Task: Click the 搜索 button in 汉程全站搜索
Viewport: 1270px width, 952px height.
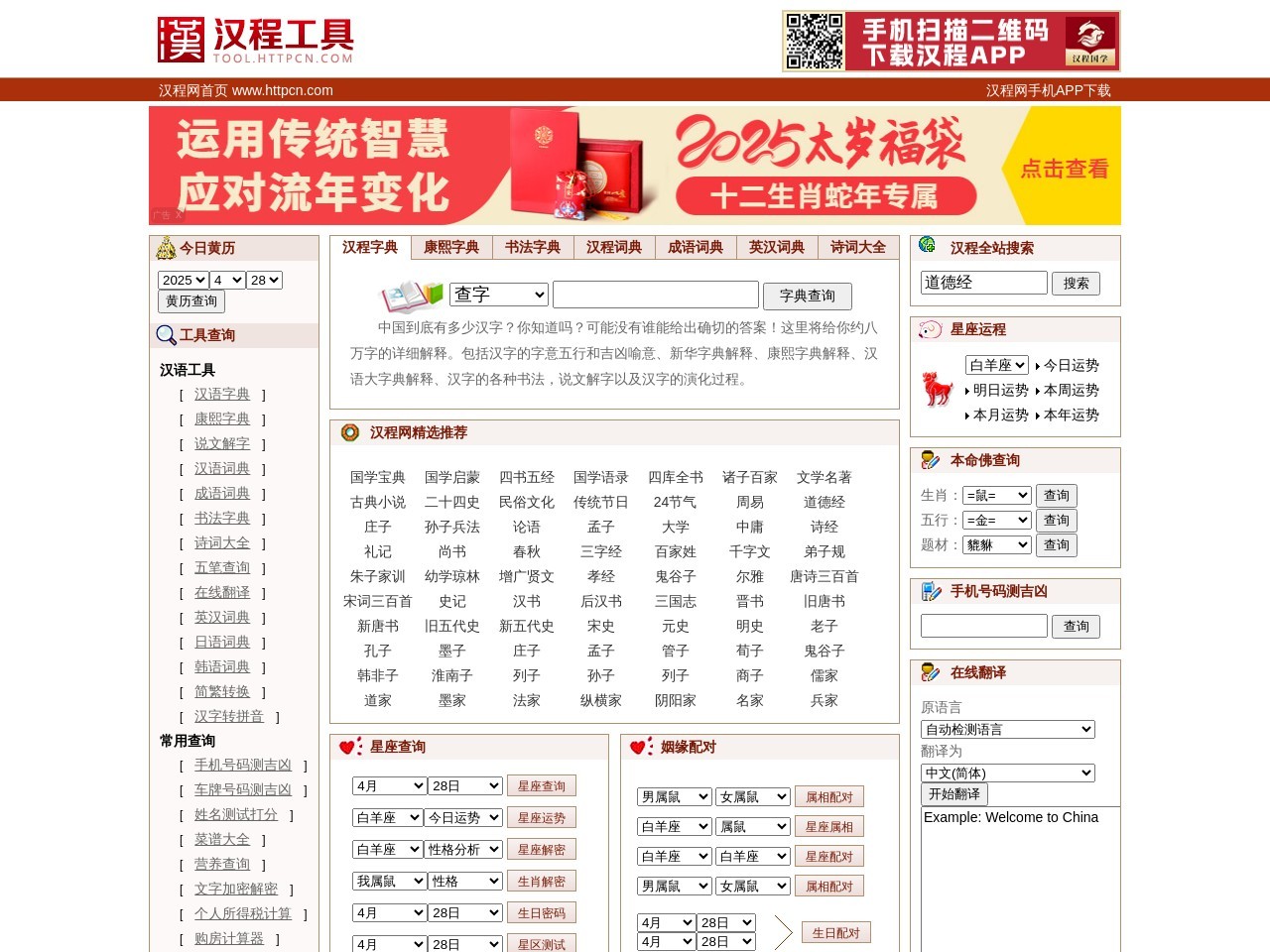Action: click(1077, 284)
